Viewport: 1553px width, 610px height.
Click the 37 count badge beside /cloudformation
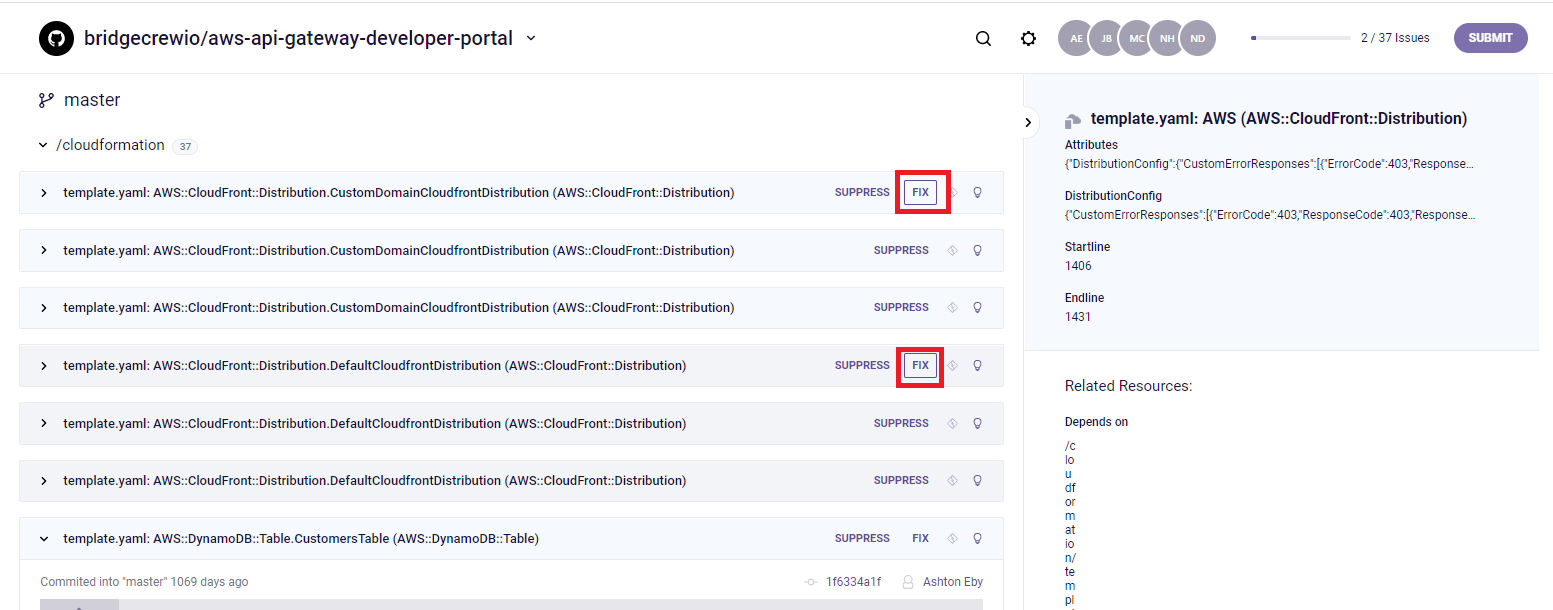click(x=185, y=147)
